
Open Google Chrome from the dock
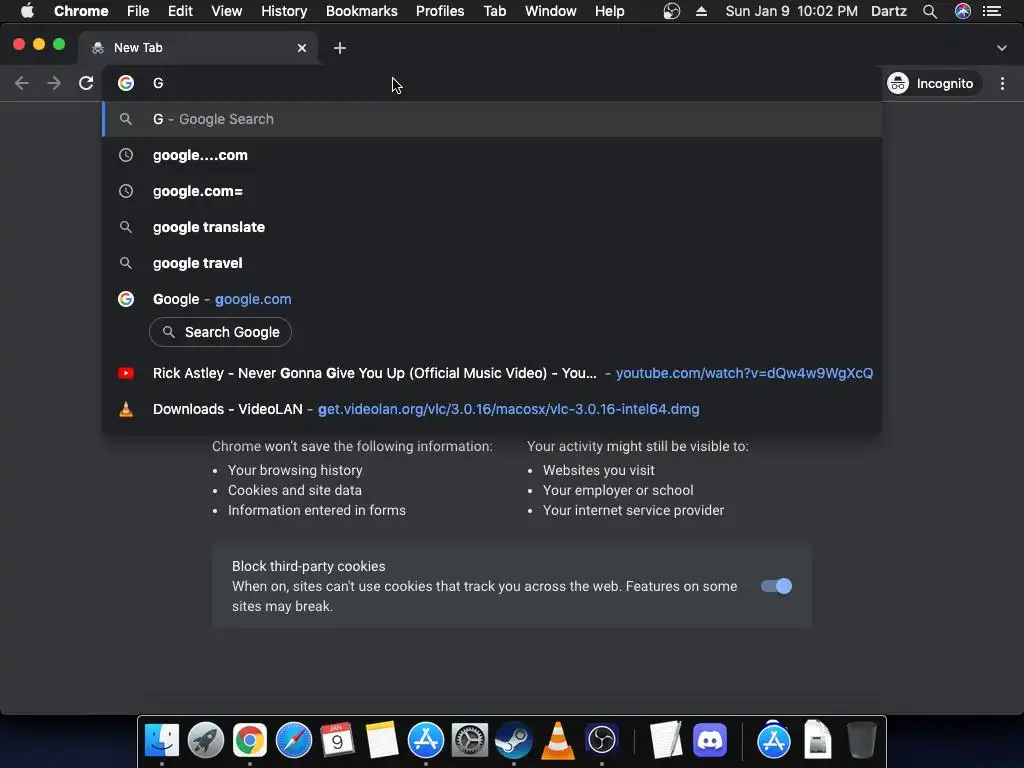pos(249,741)
